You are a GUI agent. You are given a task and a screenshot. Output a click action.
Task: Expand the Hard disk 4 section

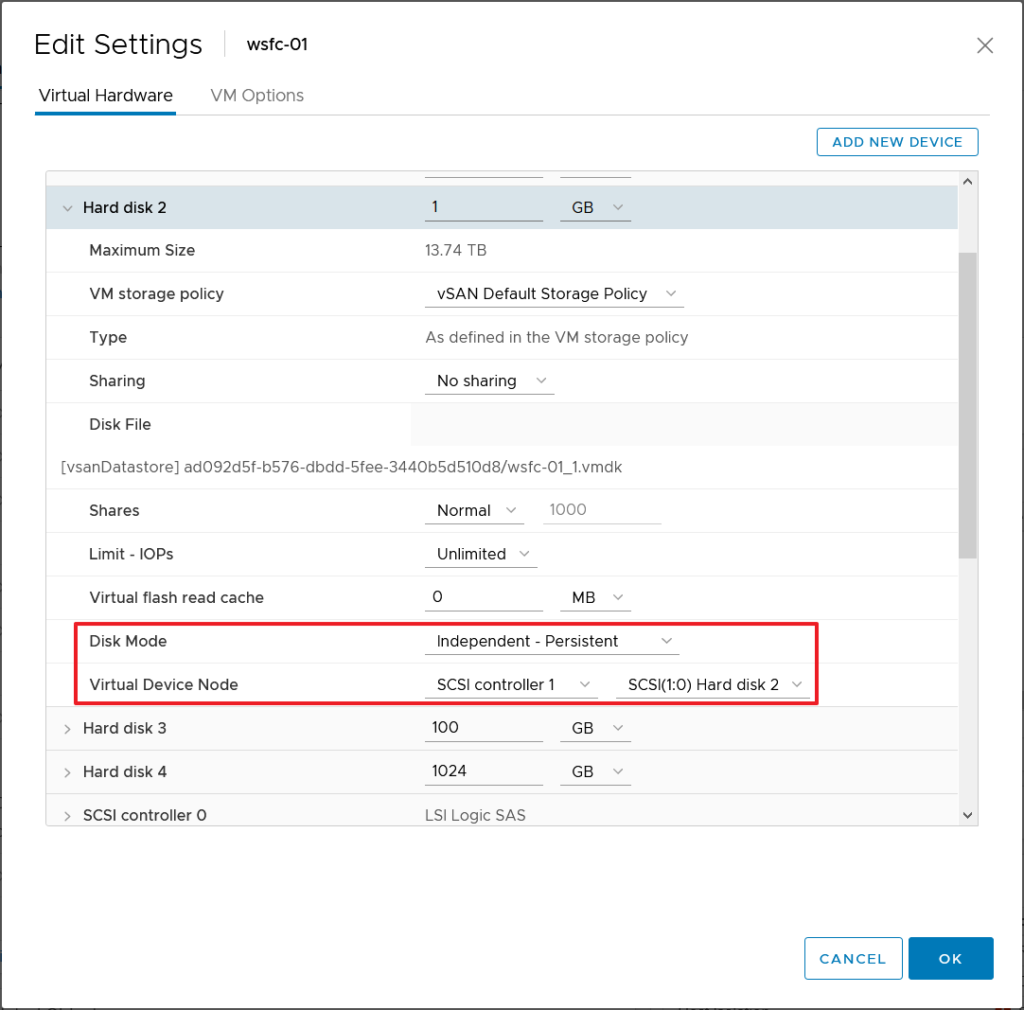tap(68, 773)
